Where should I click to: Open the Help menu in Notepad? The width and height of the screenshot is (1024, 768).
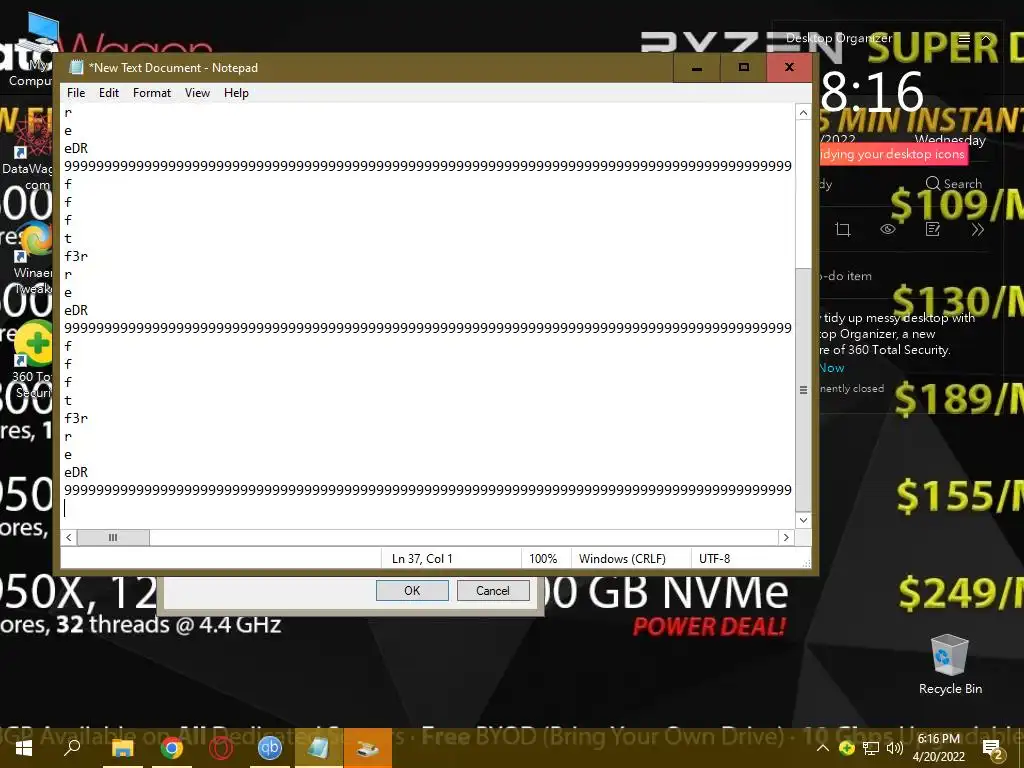coord(236,93)
